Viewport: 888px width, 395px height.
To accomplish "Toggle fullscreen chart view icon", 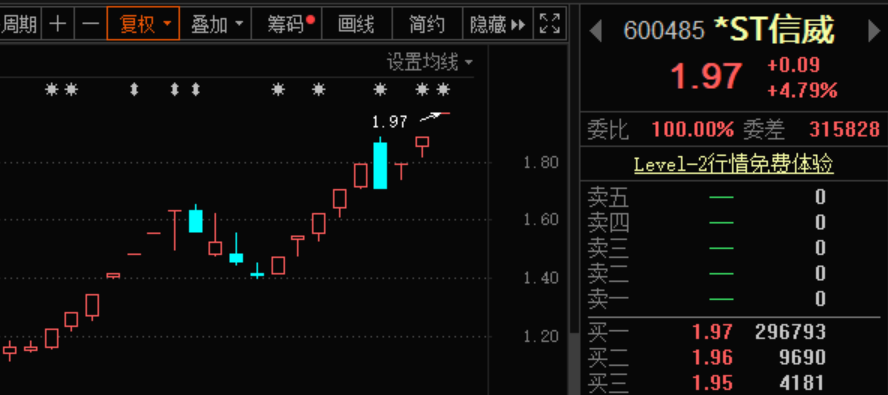I will pyautogui.click(x=549, y=24).
